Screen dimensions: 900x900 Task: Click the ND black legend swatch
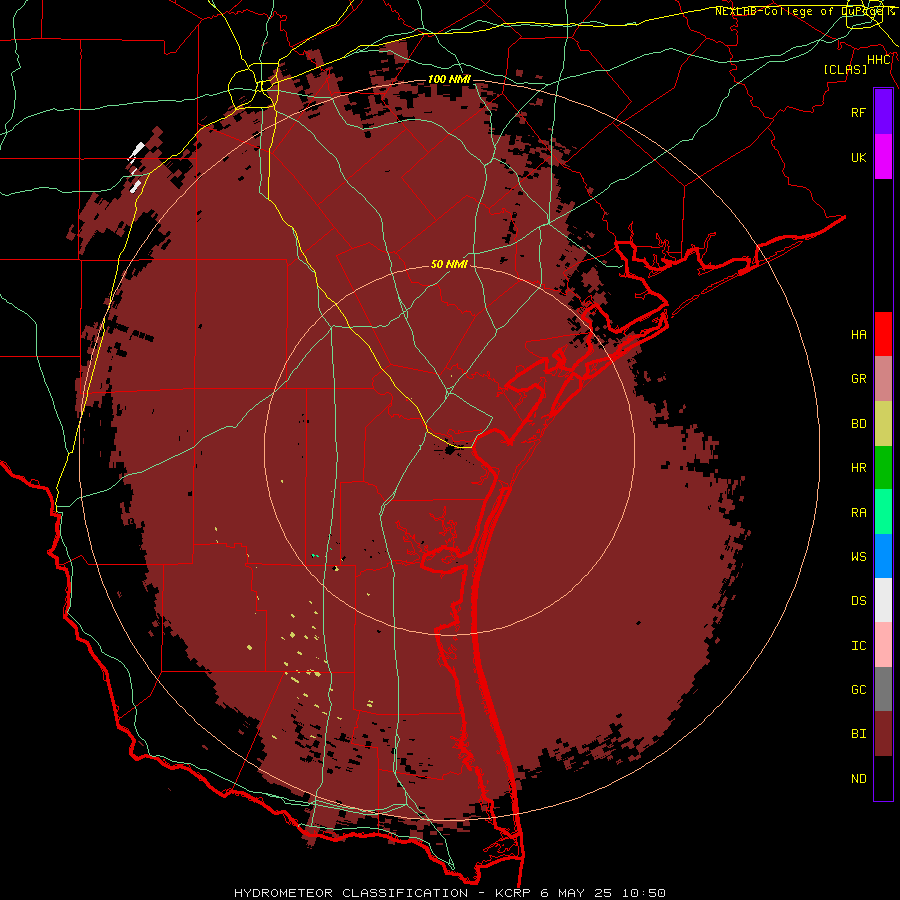point(883,778)
